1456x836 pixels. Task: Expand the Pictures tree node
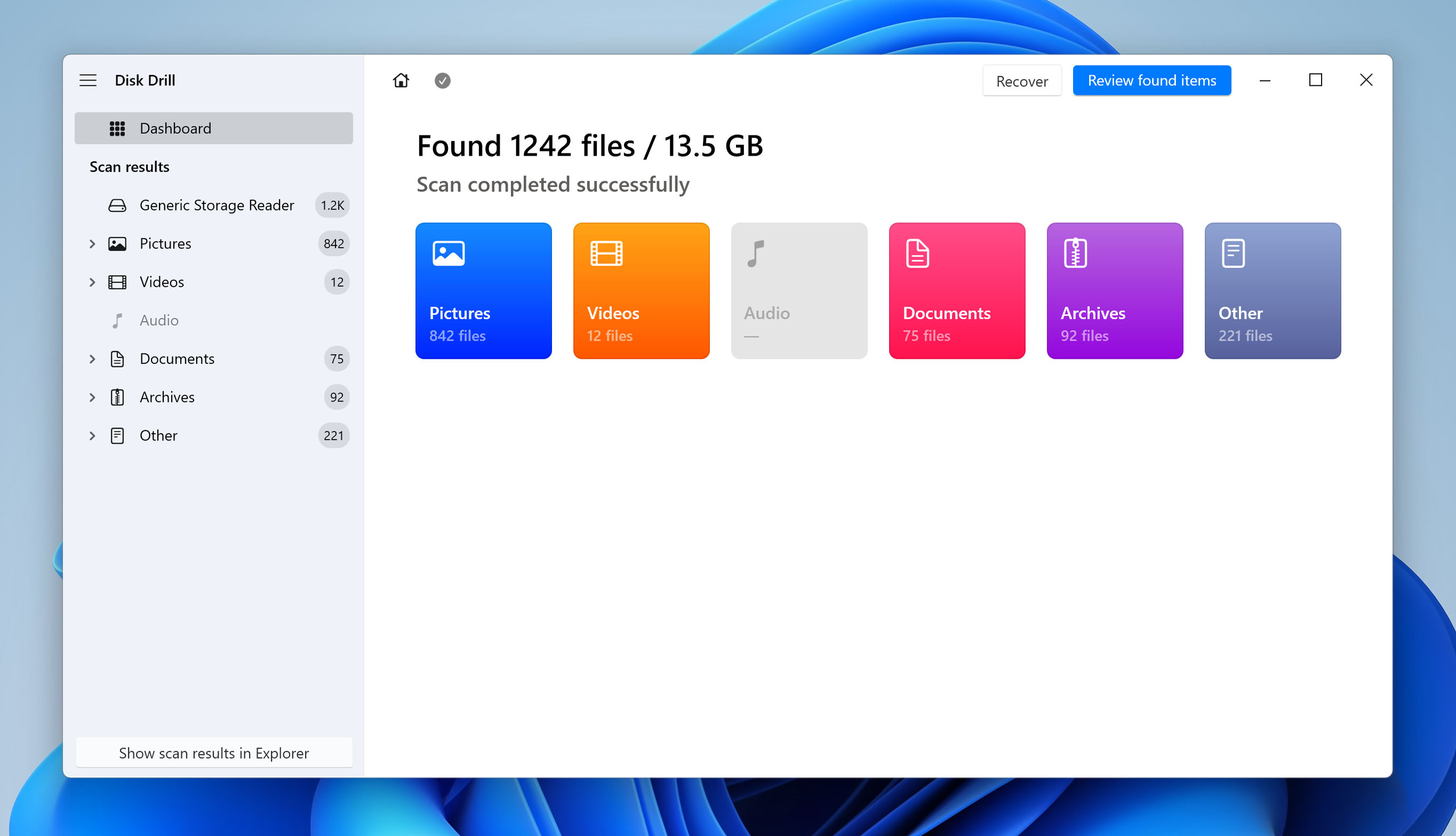click(x=92, y=244)
